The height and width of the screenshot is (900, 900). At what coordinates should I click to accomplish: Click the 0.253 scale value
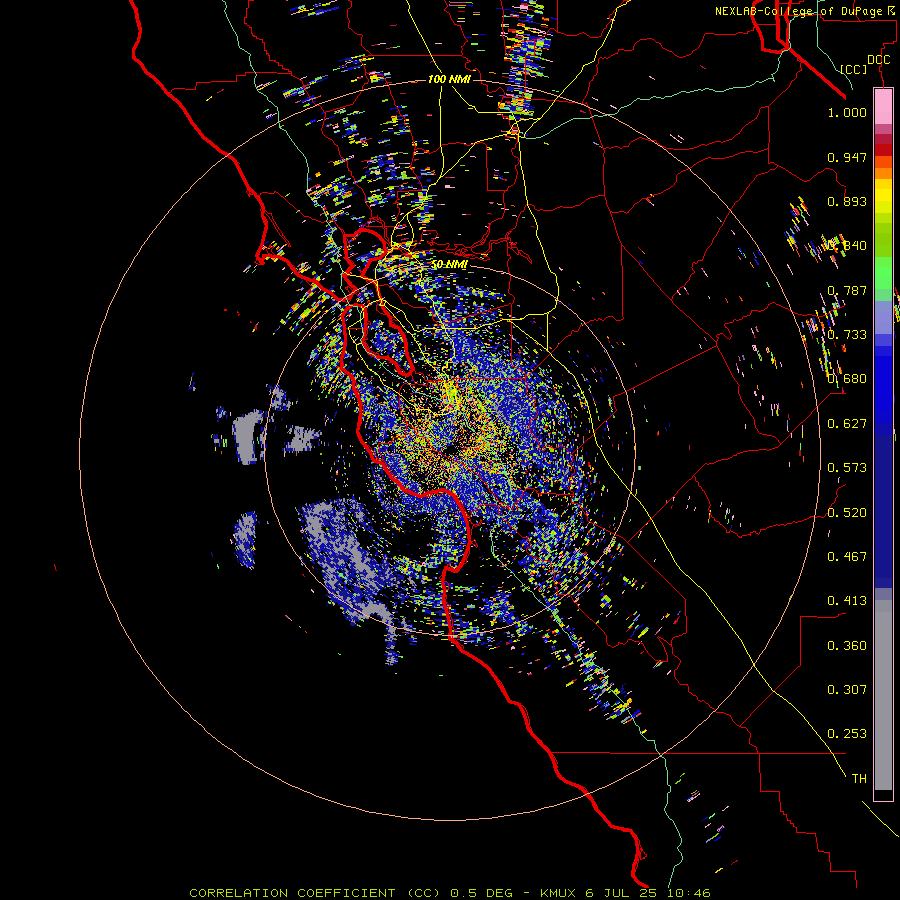pyautogui.click(x=847, y=734)
